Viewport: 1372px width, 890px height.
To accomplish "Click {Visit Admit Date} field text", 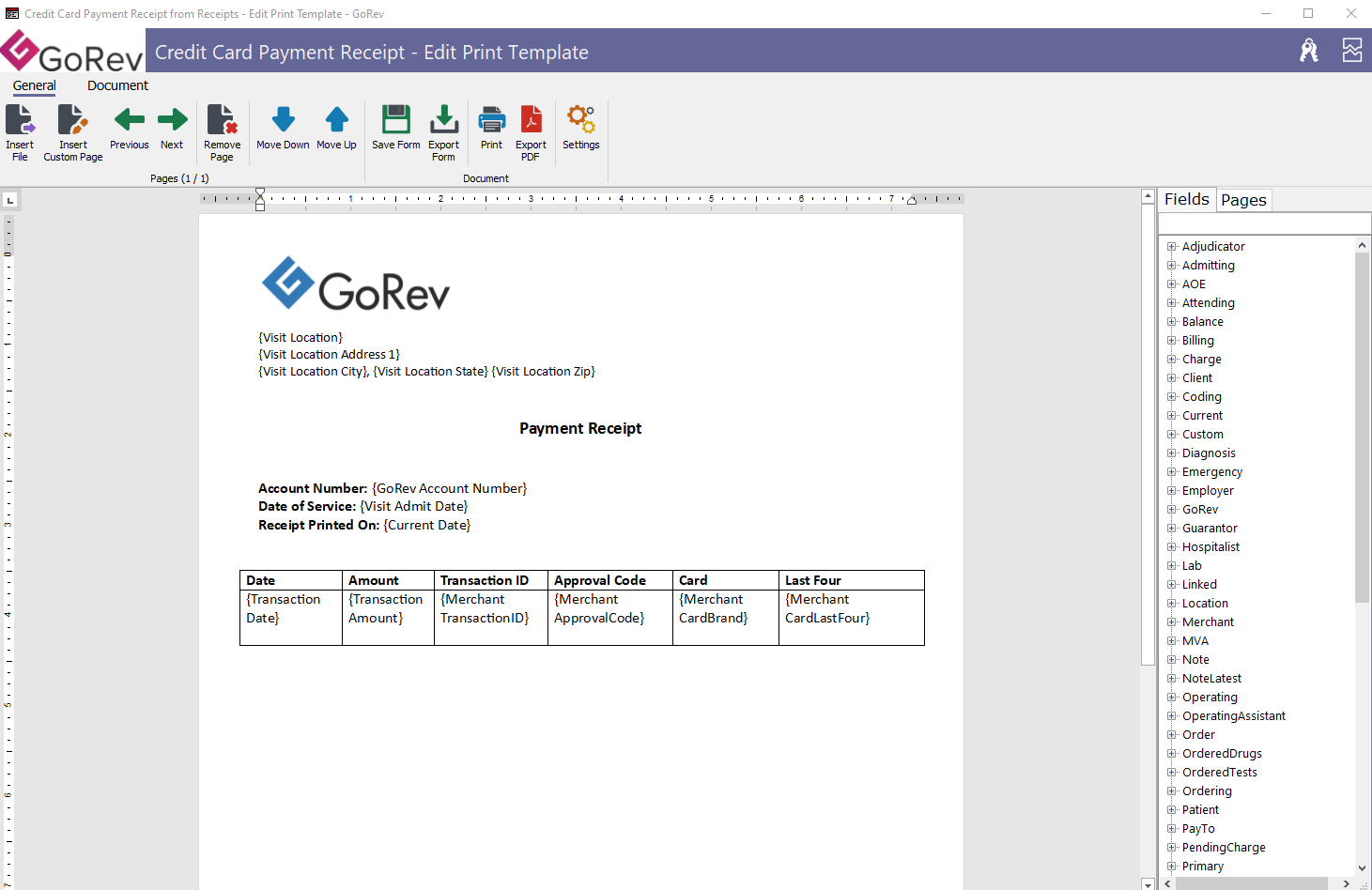I will pyautogui.click(x=414, y=506).
